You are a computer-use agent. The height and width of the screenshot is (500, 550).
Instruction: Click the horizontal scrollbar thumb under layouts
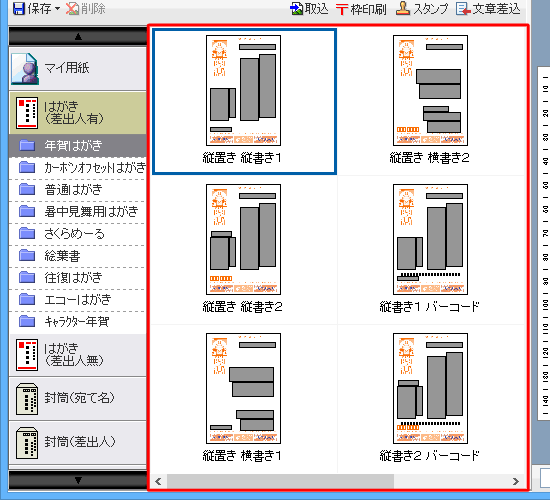coord(280,481)
